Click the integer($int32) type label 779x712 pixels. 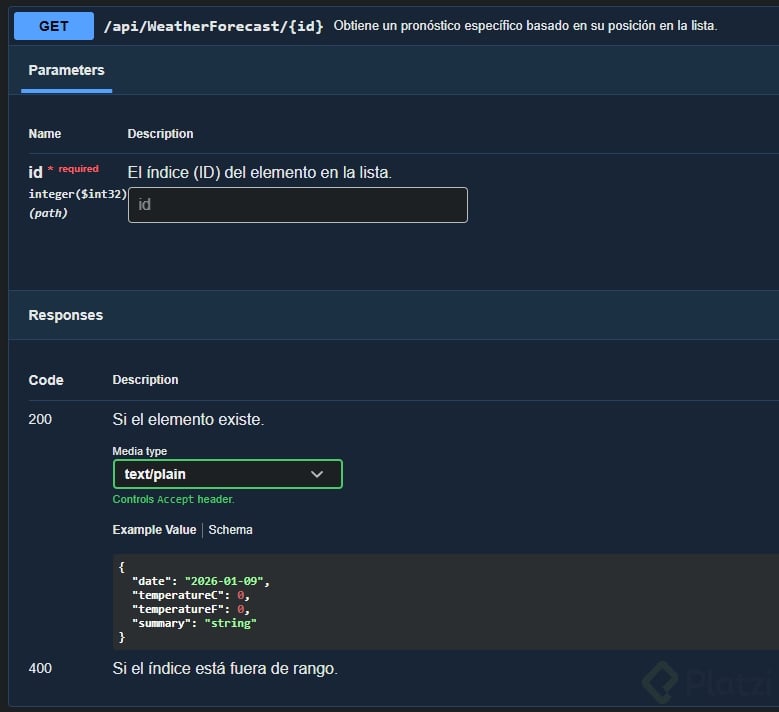pos(77,194)
